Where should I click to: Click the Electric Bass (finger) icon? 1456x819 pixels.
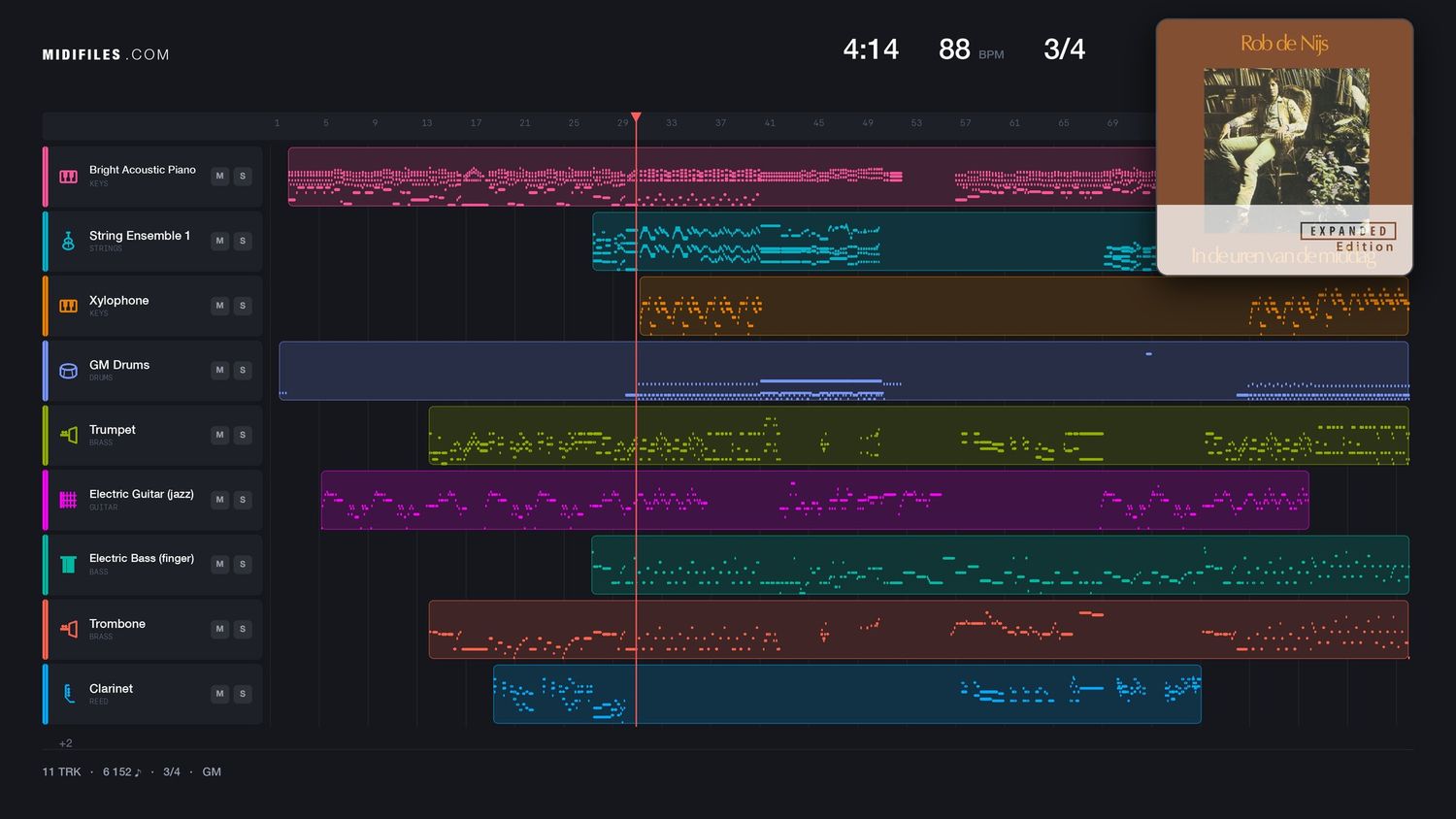[x=68, y=565]
